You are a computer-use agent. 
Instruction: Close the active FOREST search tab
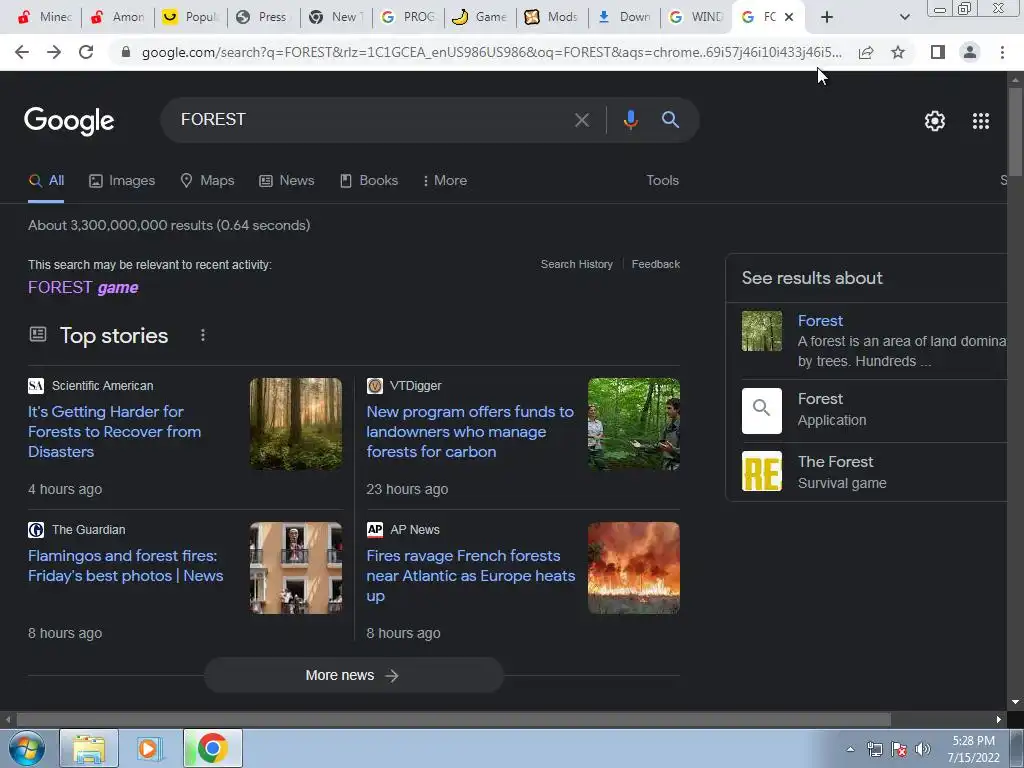tap(789, 17)
